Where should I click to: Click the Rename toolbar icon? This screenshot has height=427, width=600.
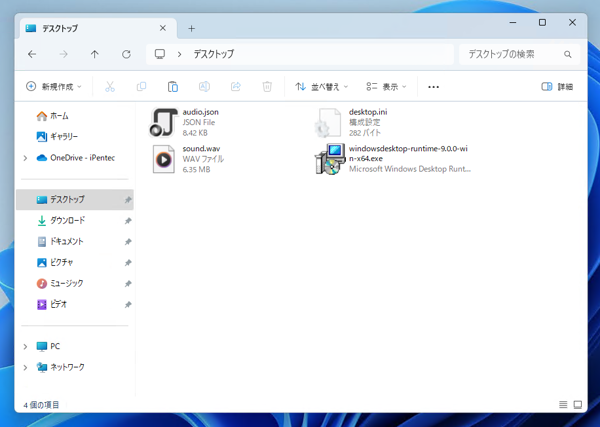204,87
